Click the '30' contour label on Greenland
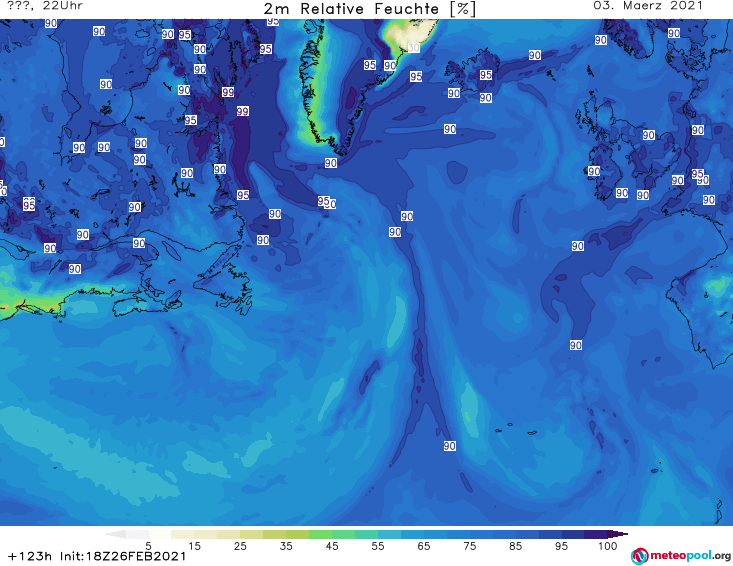Viewport: 733px width, 566px height. pos(414,48)
